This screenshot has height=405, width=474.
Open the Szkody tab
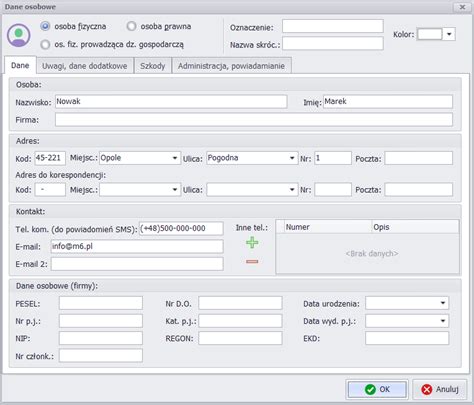[153, 66]
